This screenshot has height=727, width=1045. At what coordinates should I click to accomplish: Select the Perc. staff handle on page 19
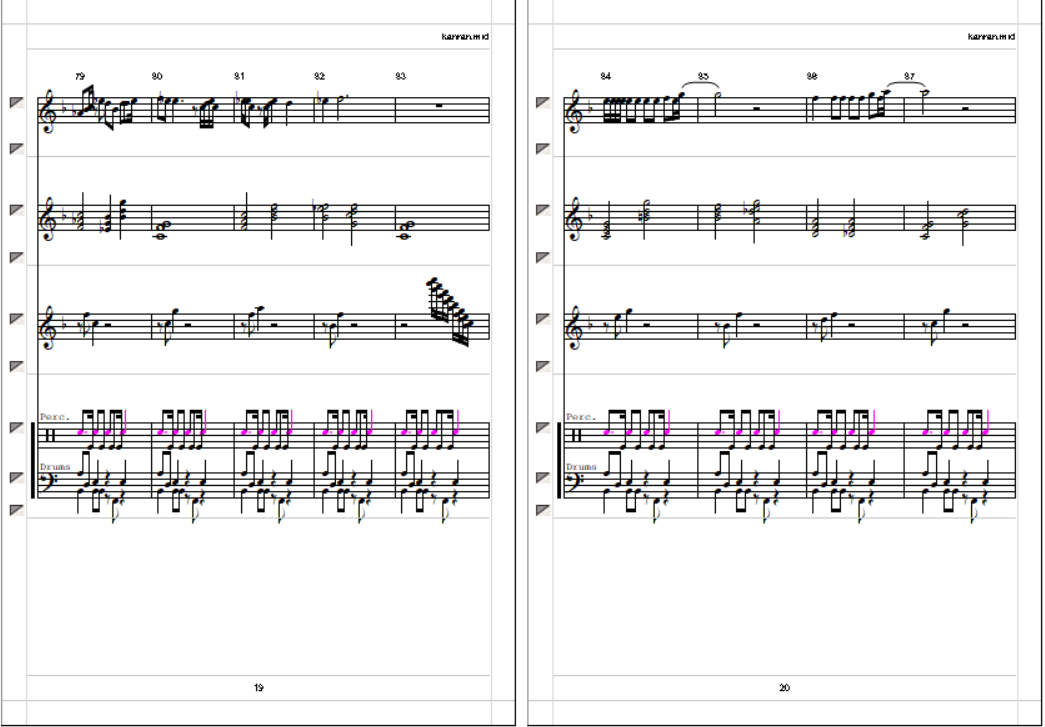[x=17, y=428]
